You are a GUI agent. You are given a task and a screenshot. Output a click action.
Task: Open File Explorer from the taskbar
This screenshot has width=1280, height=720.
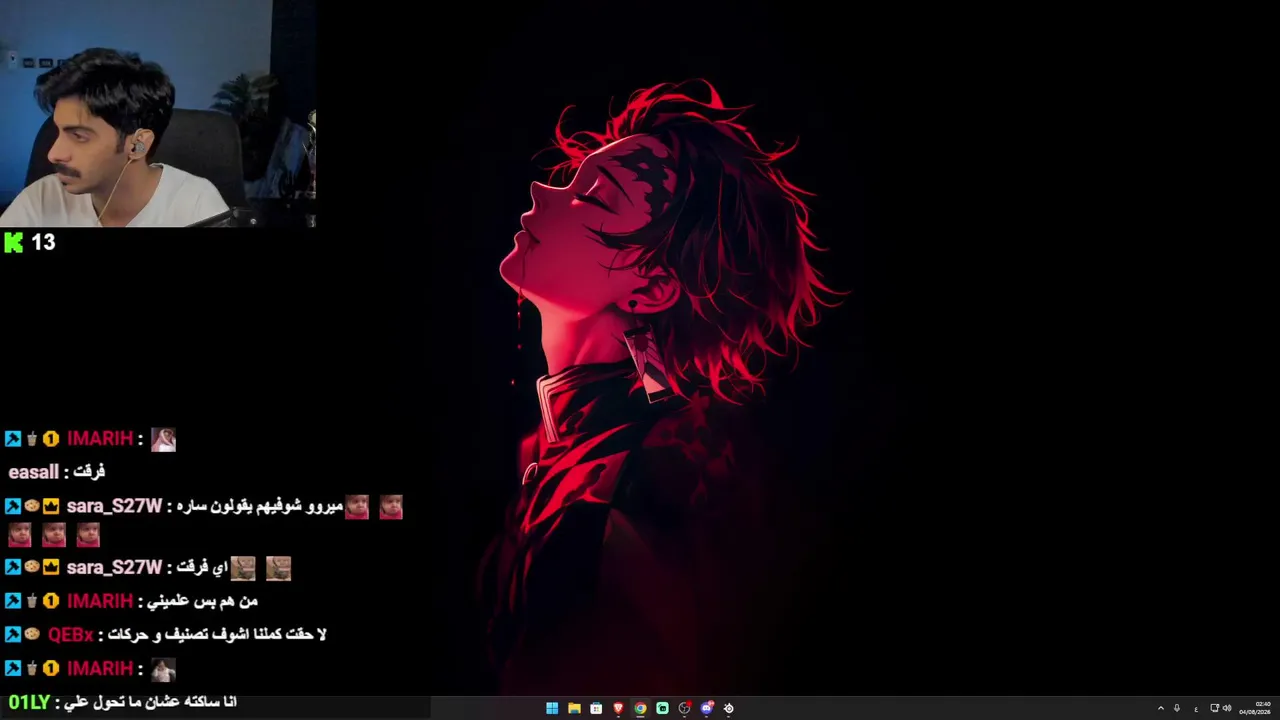pyautogui.click(x=574, y=708)
